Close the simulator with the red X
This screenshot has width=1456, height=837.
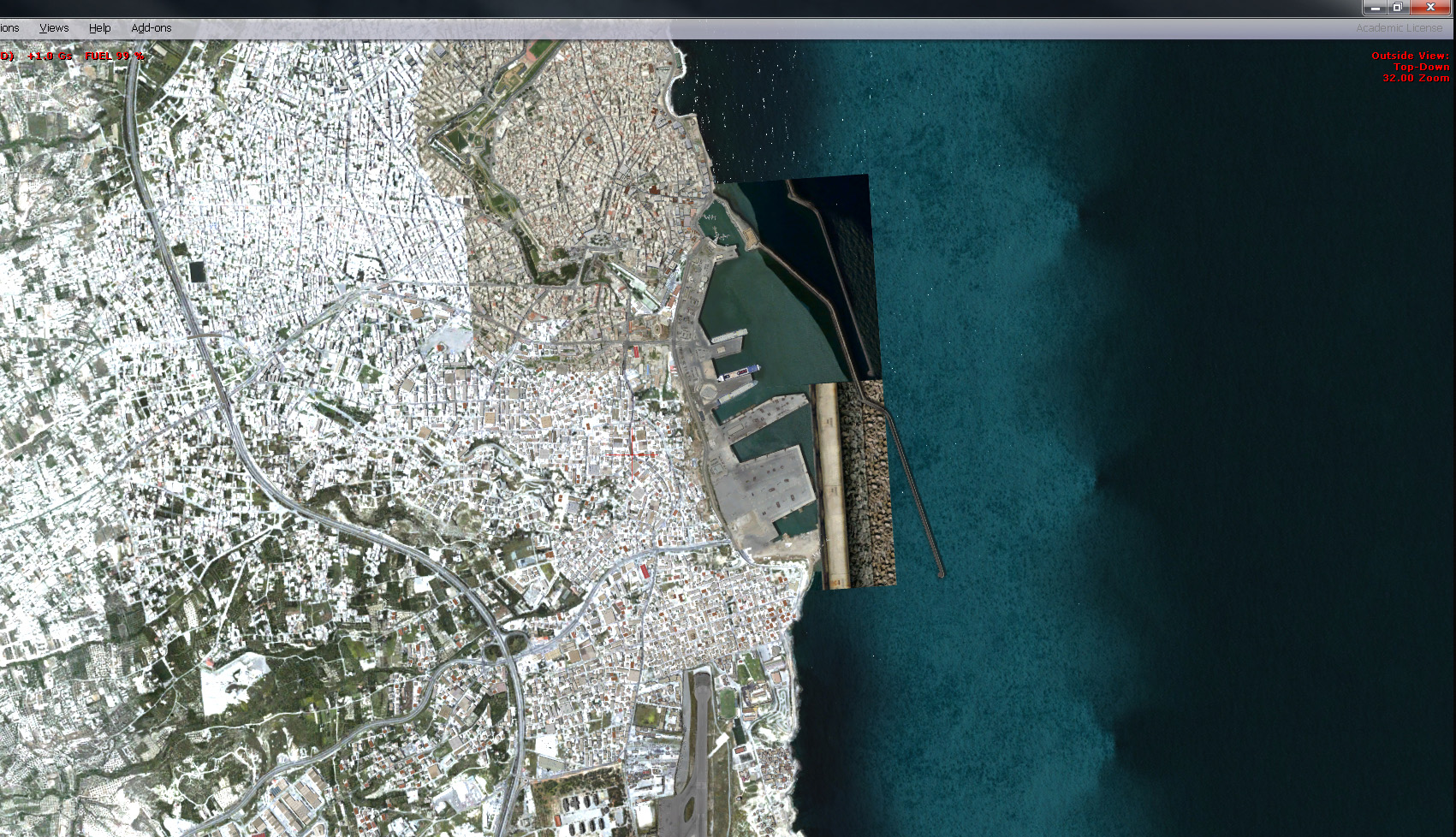pos(1430,8)
